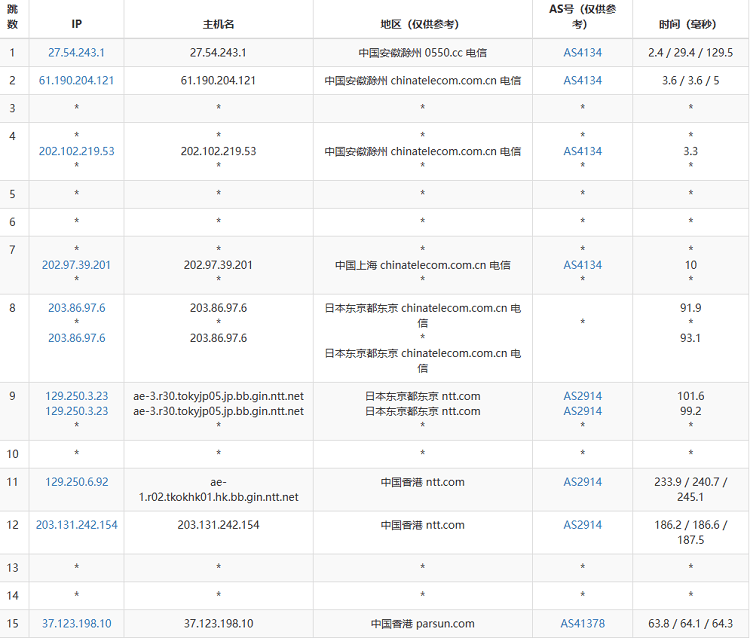This screenshot has width=750, height=641.
Task: Open IP link 61.190.204.121
Action: (x=77, y=80)
